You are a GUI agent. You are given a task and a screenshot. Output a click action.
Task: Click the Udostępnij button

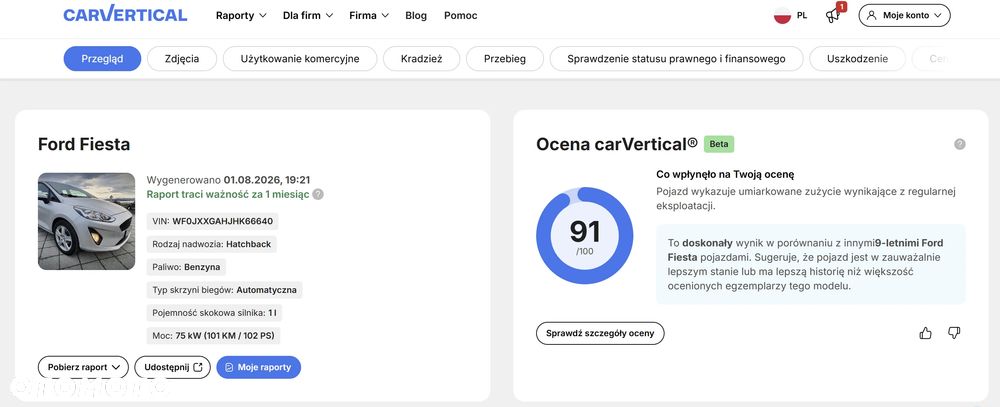click(x=173, y=367)
